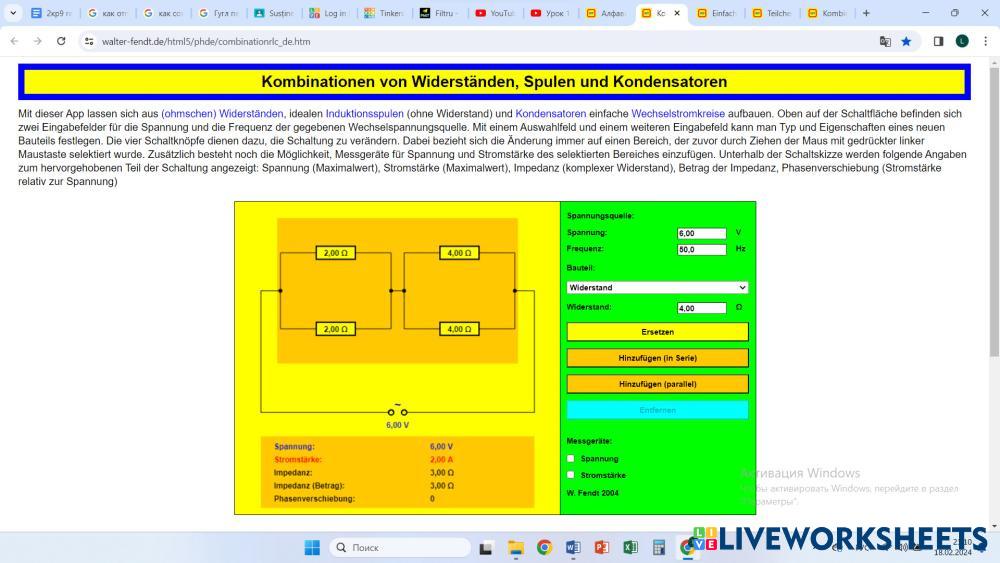The height and width of the screenshot is (563, 1000).
Task: Open the Kondensatoren link in the description
Action: pyautogui.click(x=550, y=114)
